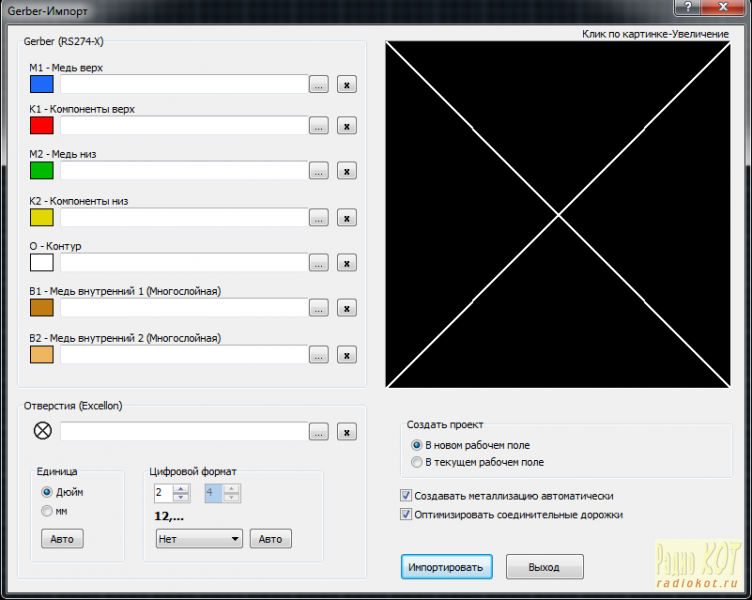Screen dimensions: 752x600
Task: Pick the brown B1 layer color swatch
Action: 42,307
